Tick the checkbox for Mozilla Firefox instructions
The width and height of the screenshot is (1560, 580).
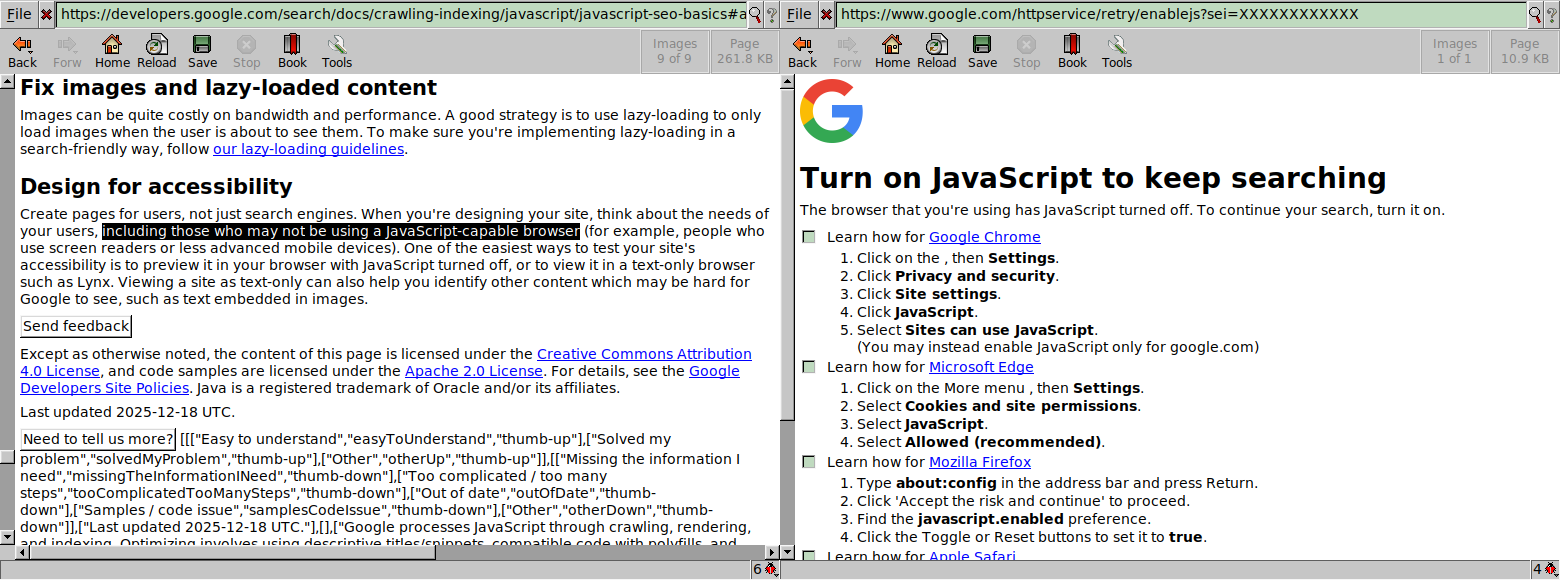click(808, 462)
